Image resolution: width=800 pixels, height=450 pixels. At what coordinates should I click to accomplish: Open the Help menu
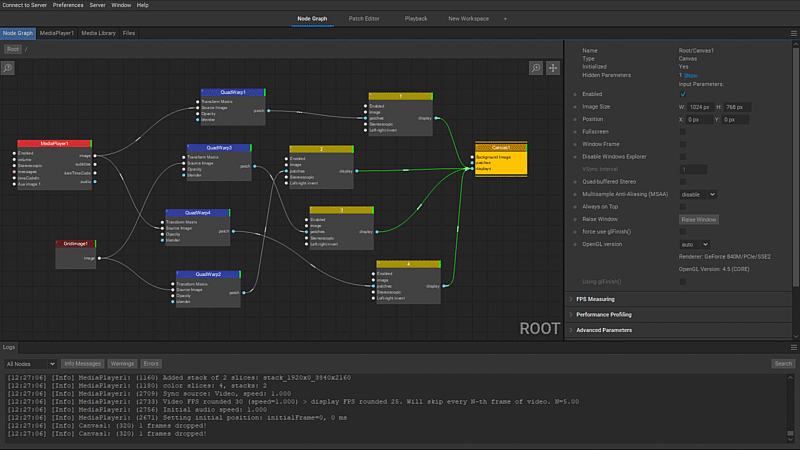point(143,5)
